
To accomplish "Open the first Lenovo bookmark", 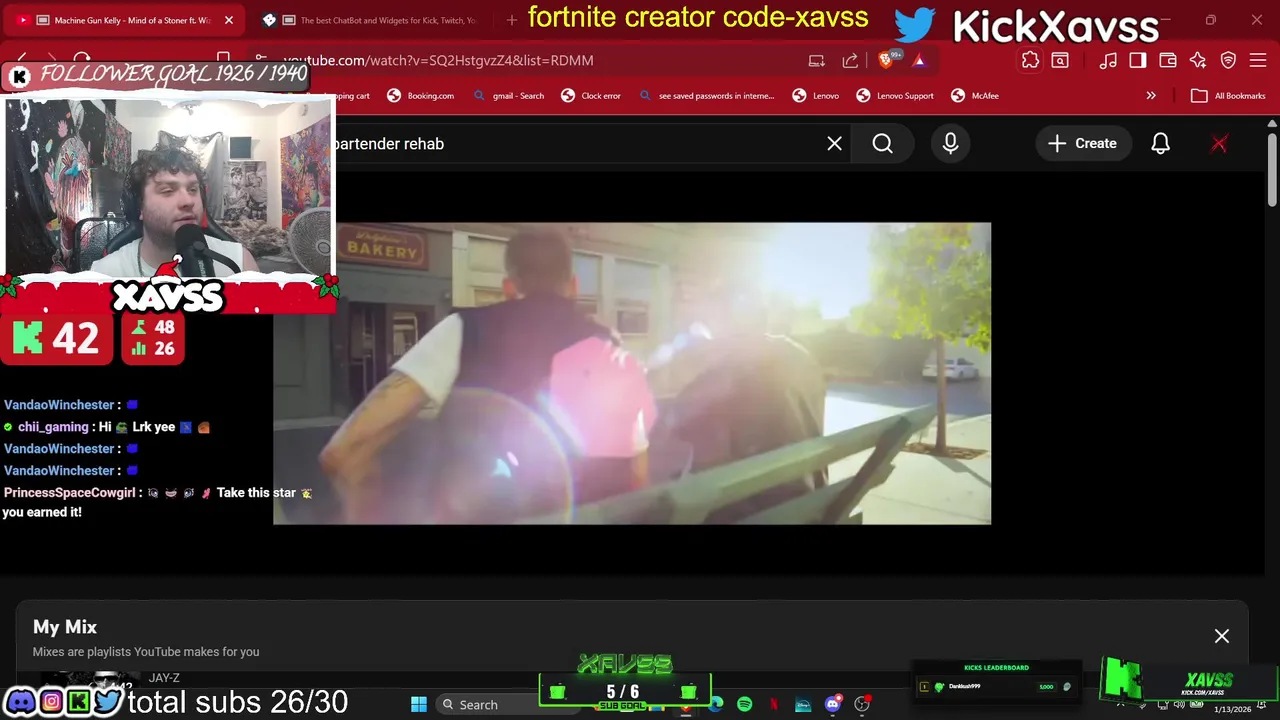I will pyautogui.click(x=816, y=96).
